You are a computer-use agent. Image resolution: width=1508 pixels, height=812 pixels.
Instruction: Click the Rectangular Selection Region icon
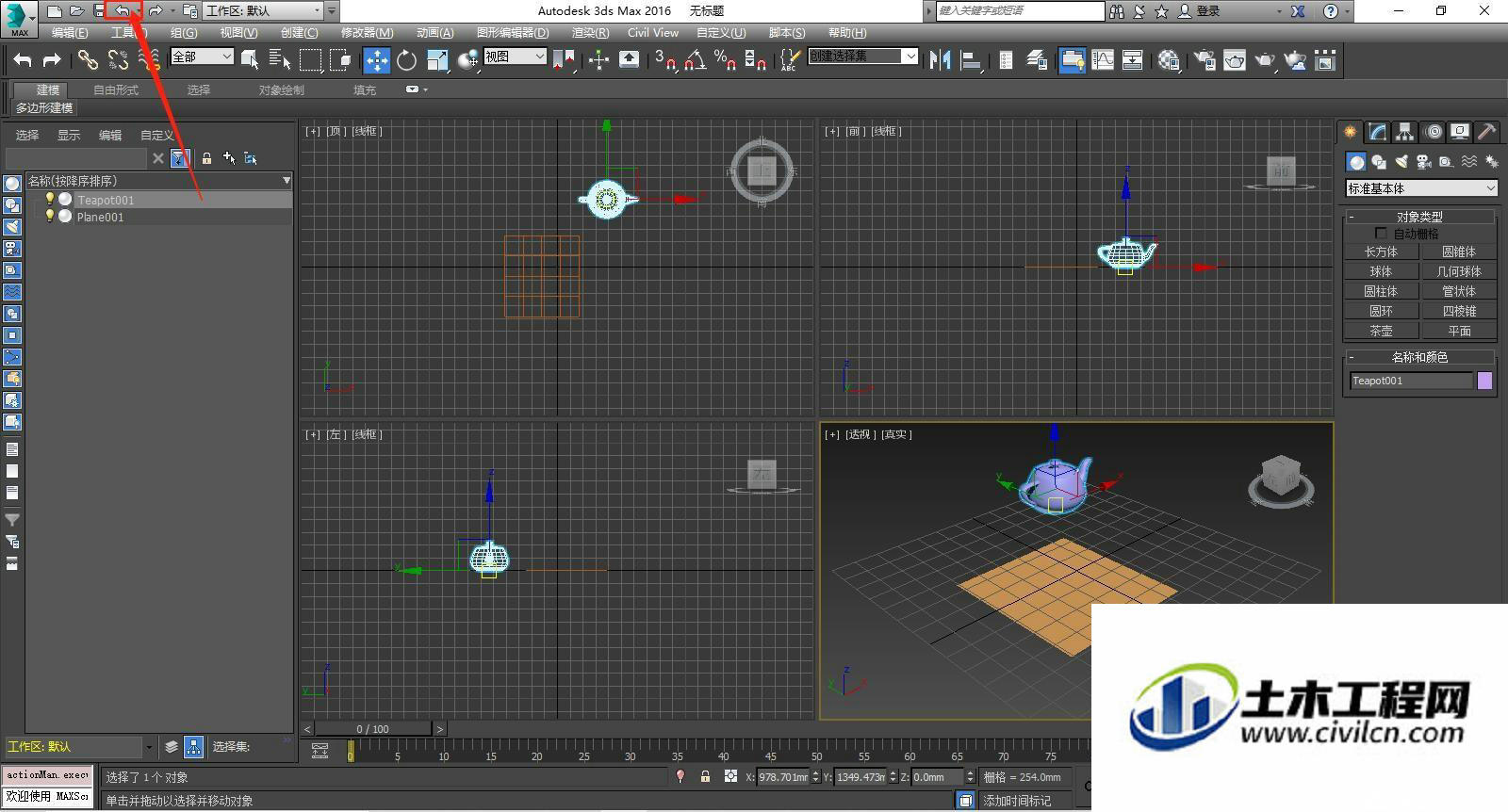pos(310,60)
